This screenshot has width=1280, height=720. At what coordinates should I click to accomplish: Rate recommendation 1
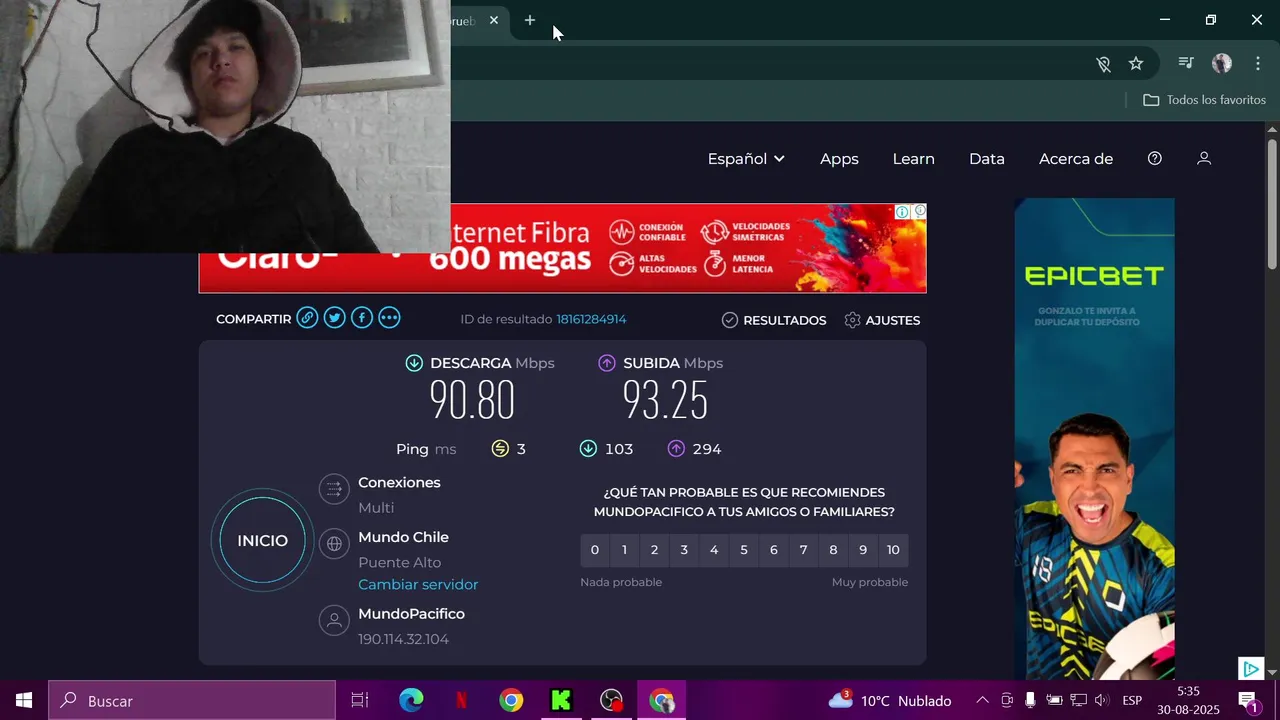pyautogui.click(x=624, y=550)
